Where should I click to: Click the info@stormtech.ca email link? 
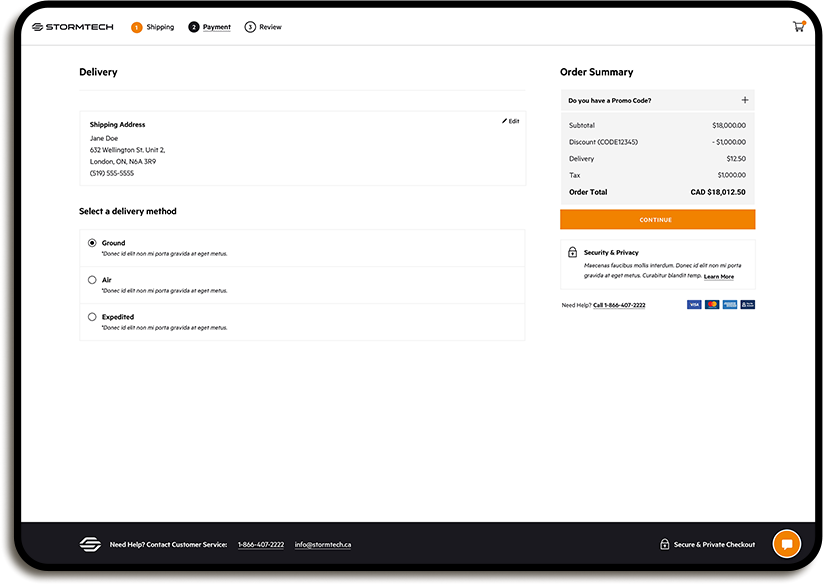point(322,544)
